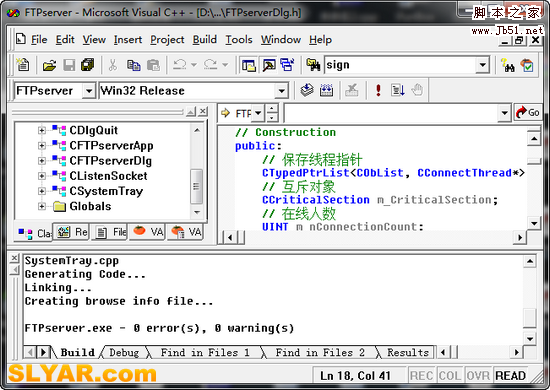Toggle the Output window icon
The width and height of the screenshot is (550, 390).
(268, 65)
